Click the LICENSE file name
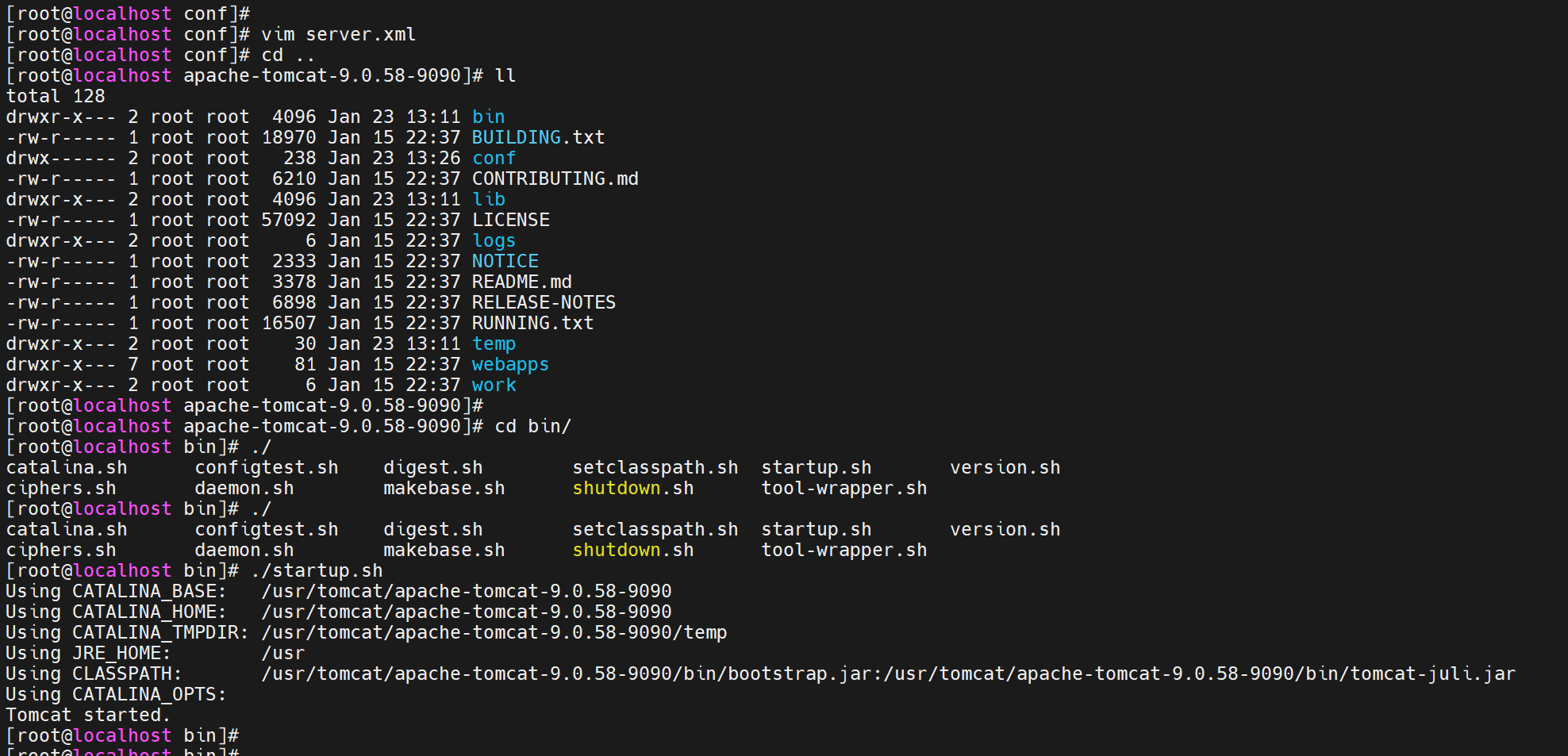 coord(510,220)
